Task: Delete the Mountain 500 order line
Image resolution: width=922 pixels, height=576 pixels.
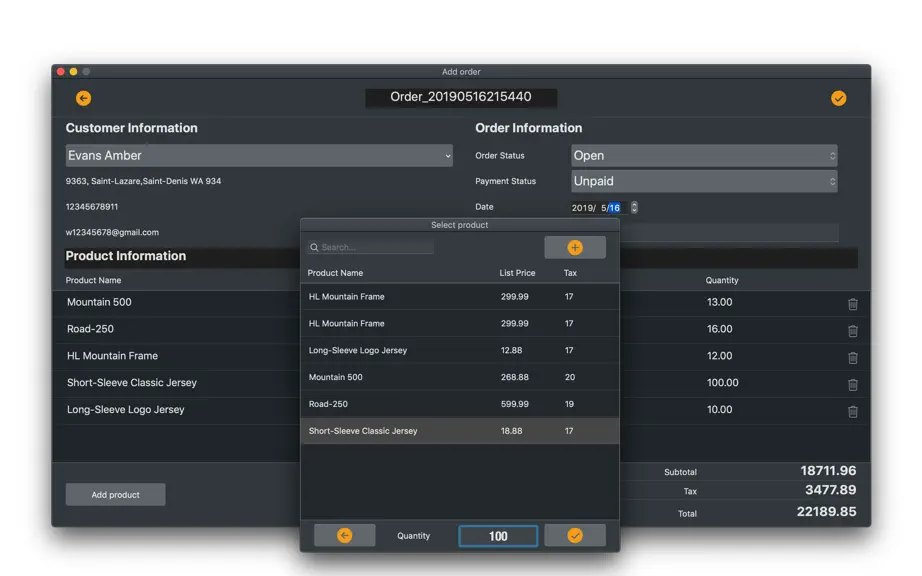Action: click(x=853, y=304)
